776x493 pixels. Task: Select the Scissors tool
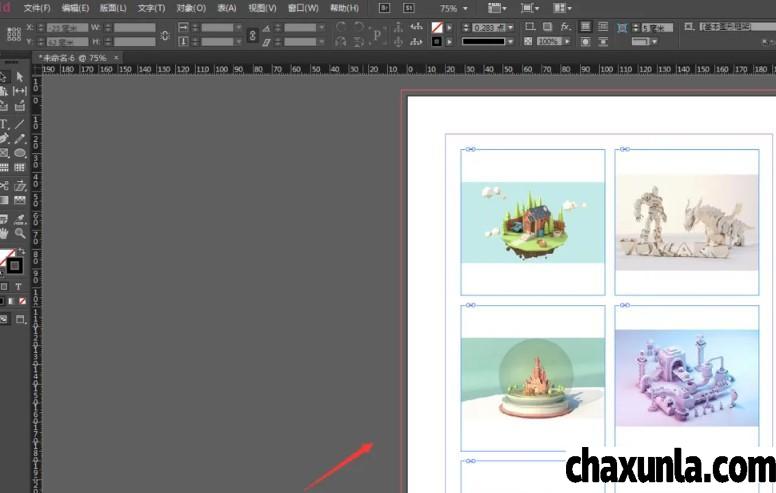pyautogui.click(x=4, y=186)
